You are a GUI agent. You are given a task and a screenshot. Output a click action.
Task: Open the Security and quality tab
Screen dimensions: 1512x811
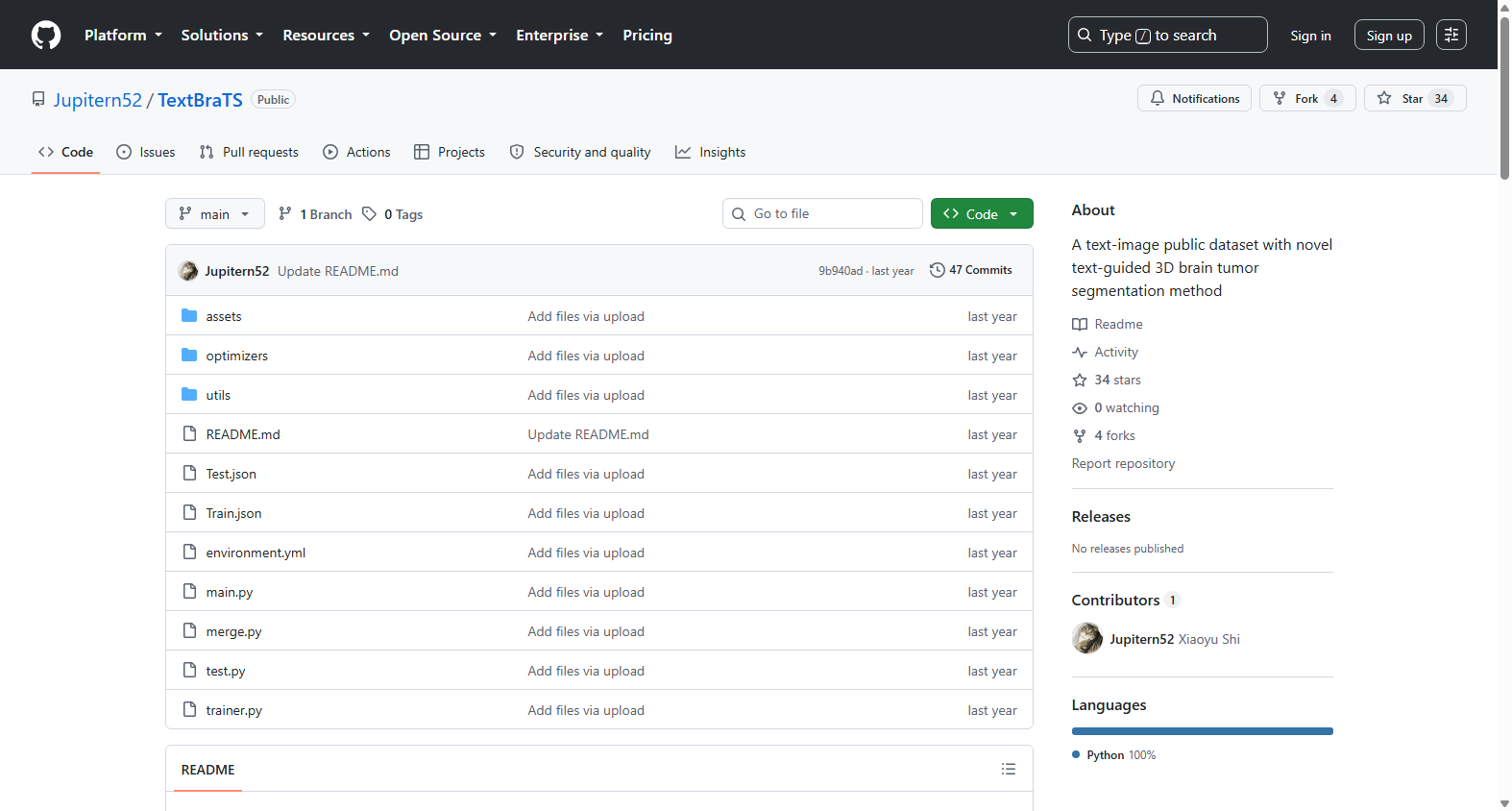tap(580, 153)
